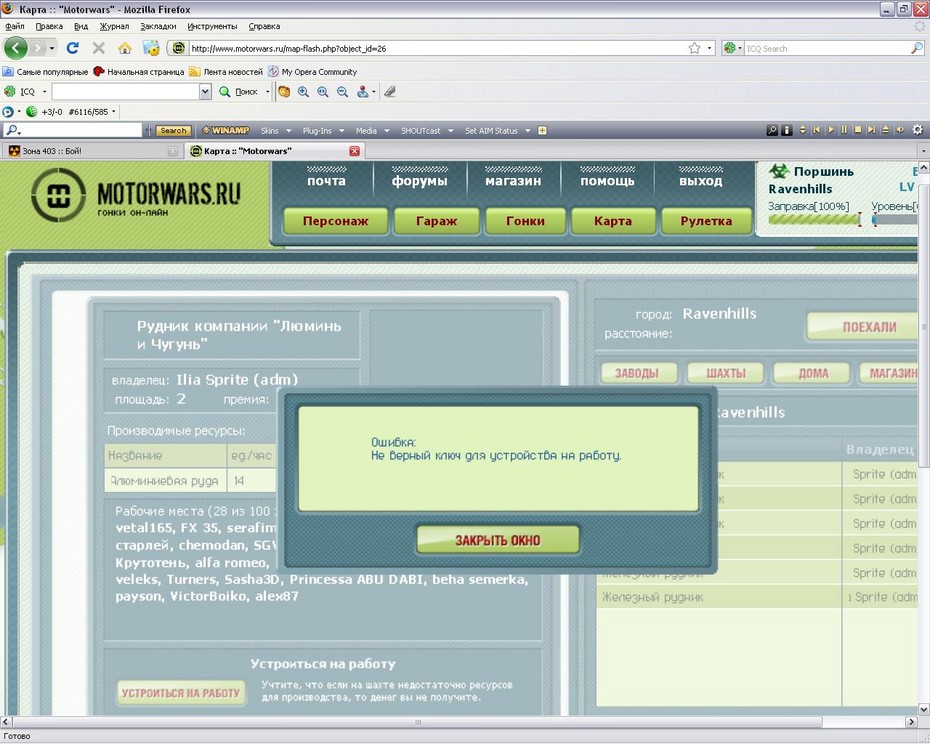This screenshot has height=744, width=930.
Task: Go back with the green Back arrow
Action: (15, 48)
